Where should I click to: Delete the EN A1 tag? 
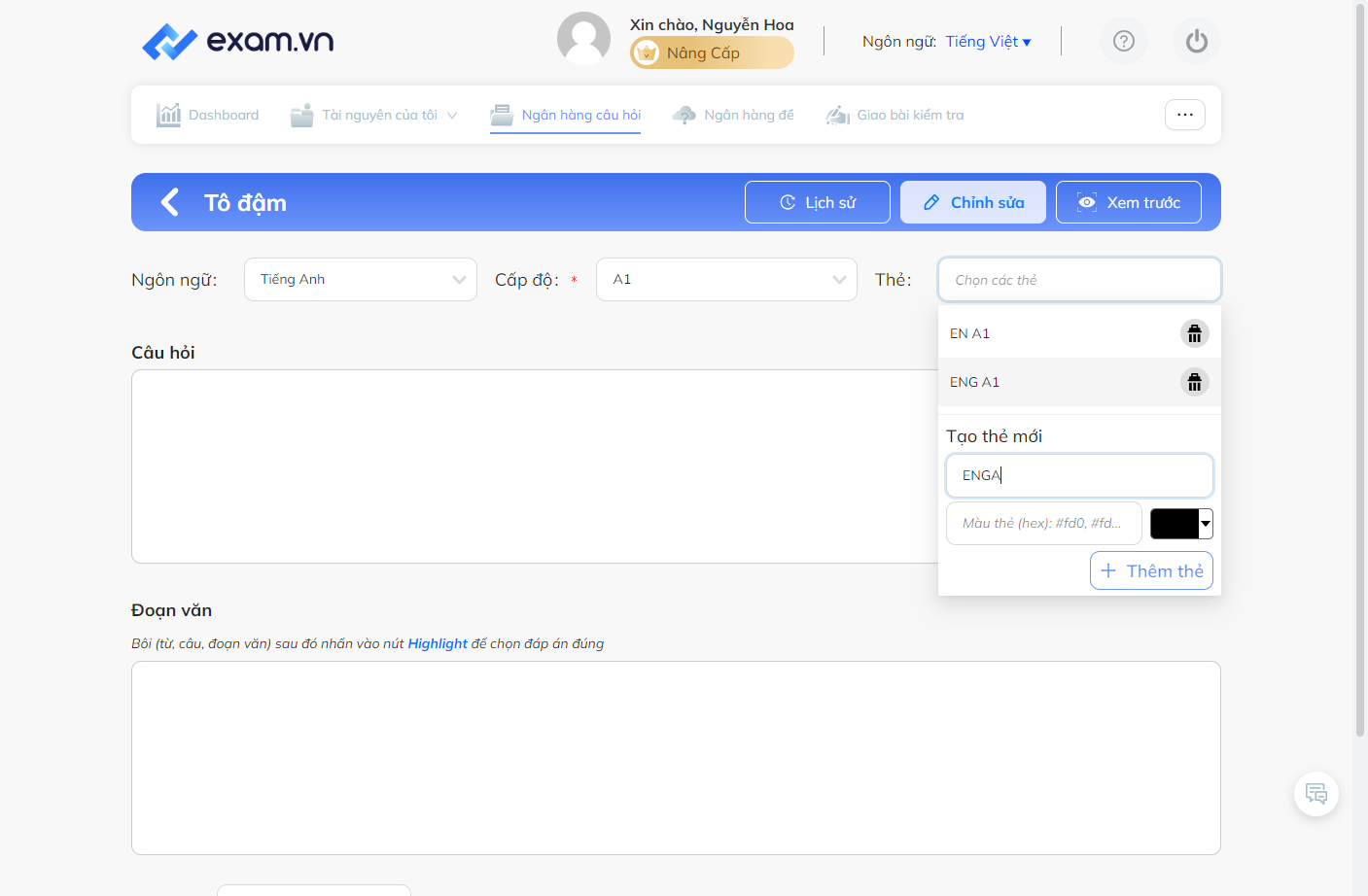(1195, 333)
